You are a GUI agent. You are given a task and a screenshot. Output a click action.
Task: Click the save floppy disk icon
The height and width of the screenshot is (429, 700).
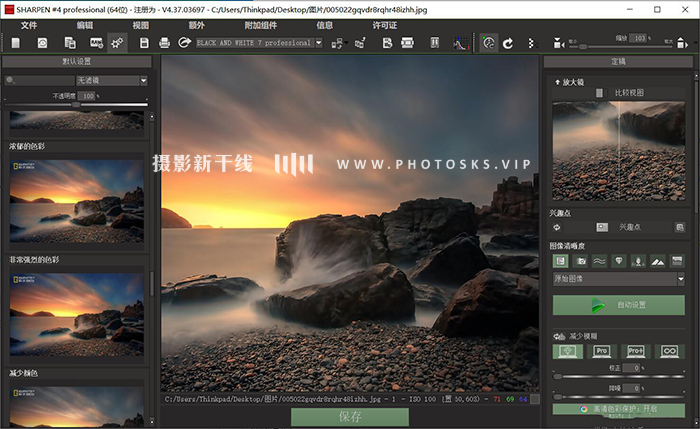coord(144,43)
